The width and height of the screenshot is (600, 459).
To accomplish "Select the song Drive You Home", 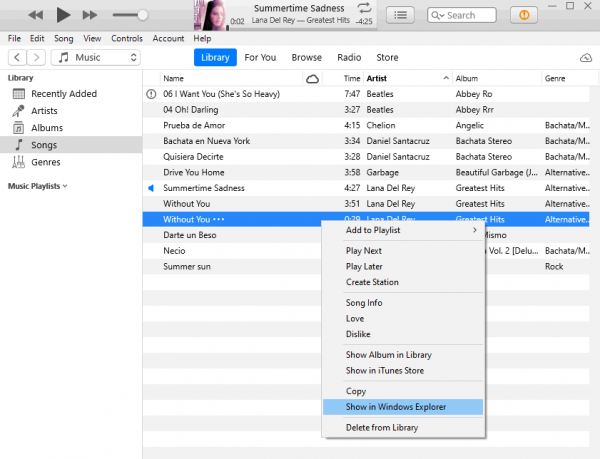I will tap(366, 173).
